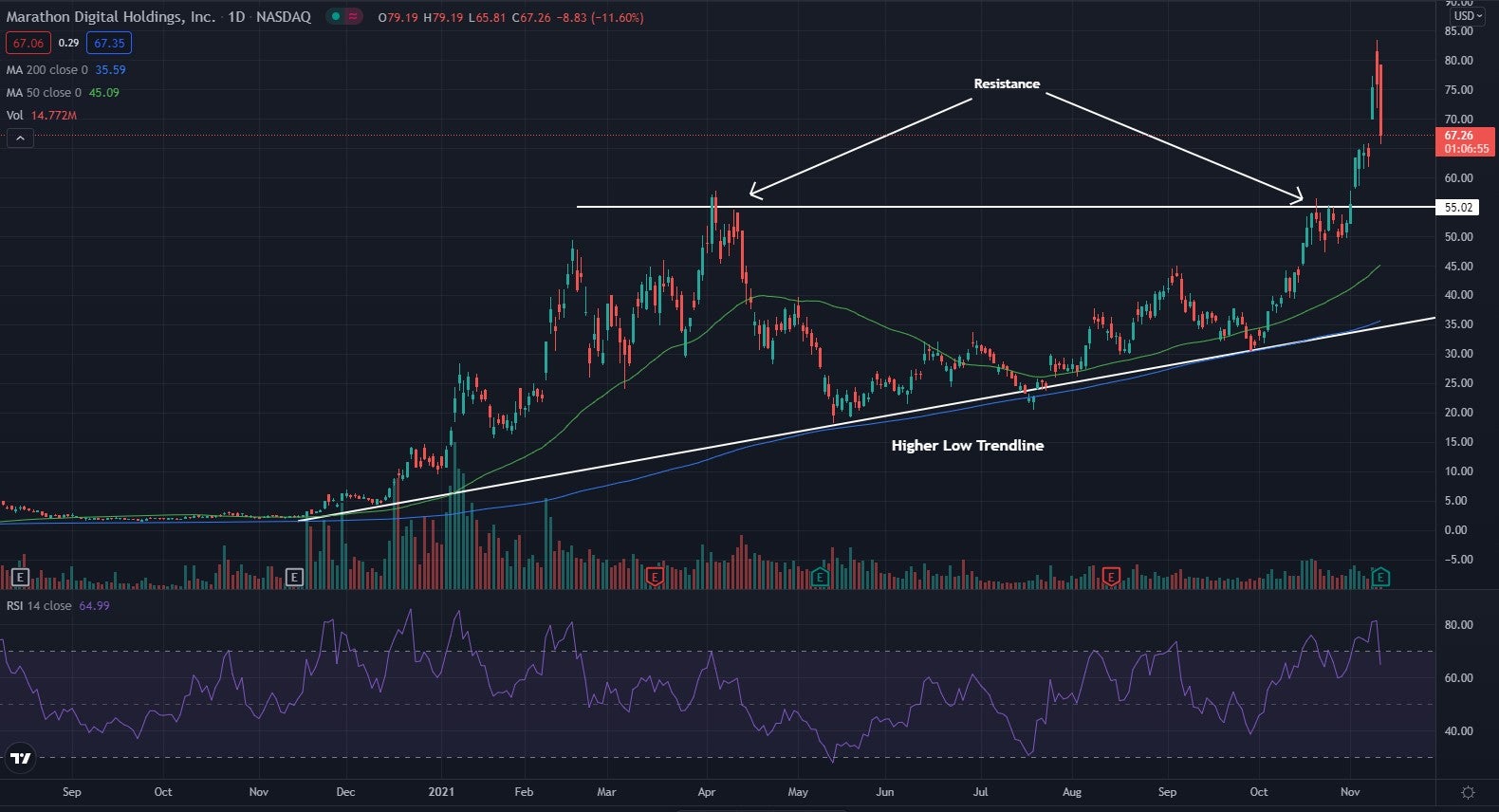Select the MA 200 close indicator legend
The image size is (1499, 812).
pyautogui.click(x=47, y=70)
